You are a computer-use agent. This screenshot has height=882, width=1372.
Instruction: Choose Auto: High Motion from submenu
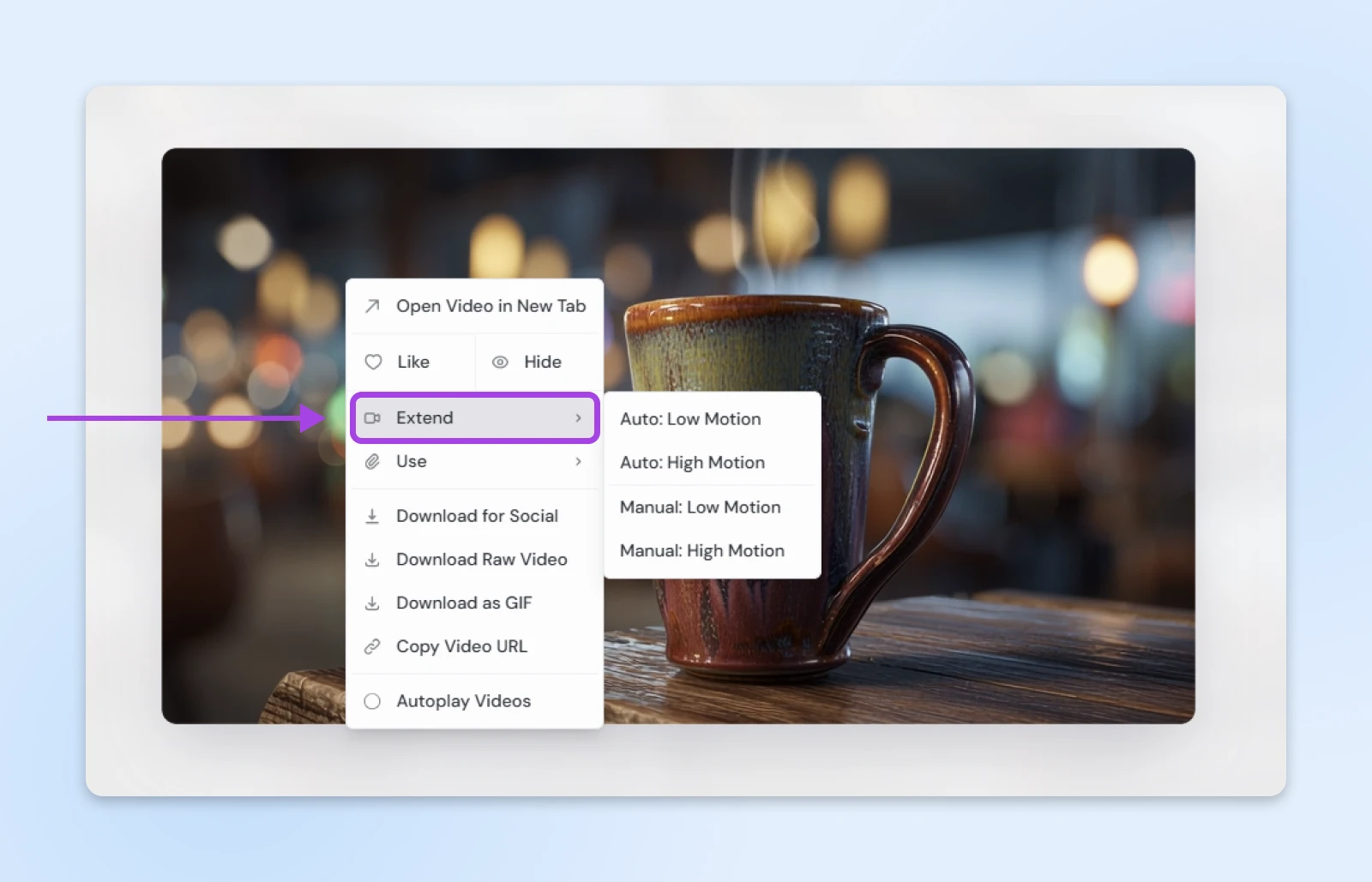692,463
